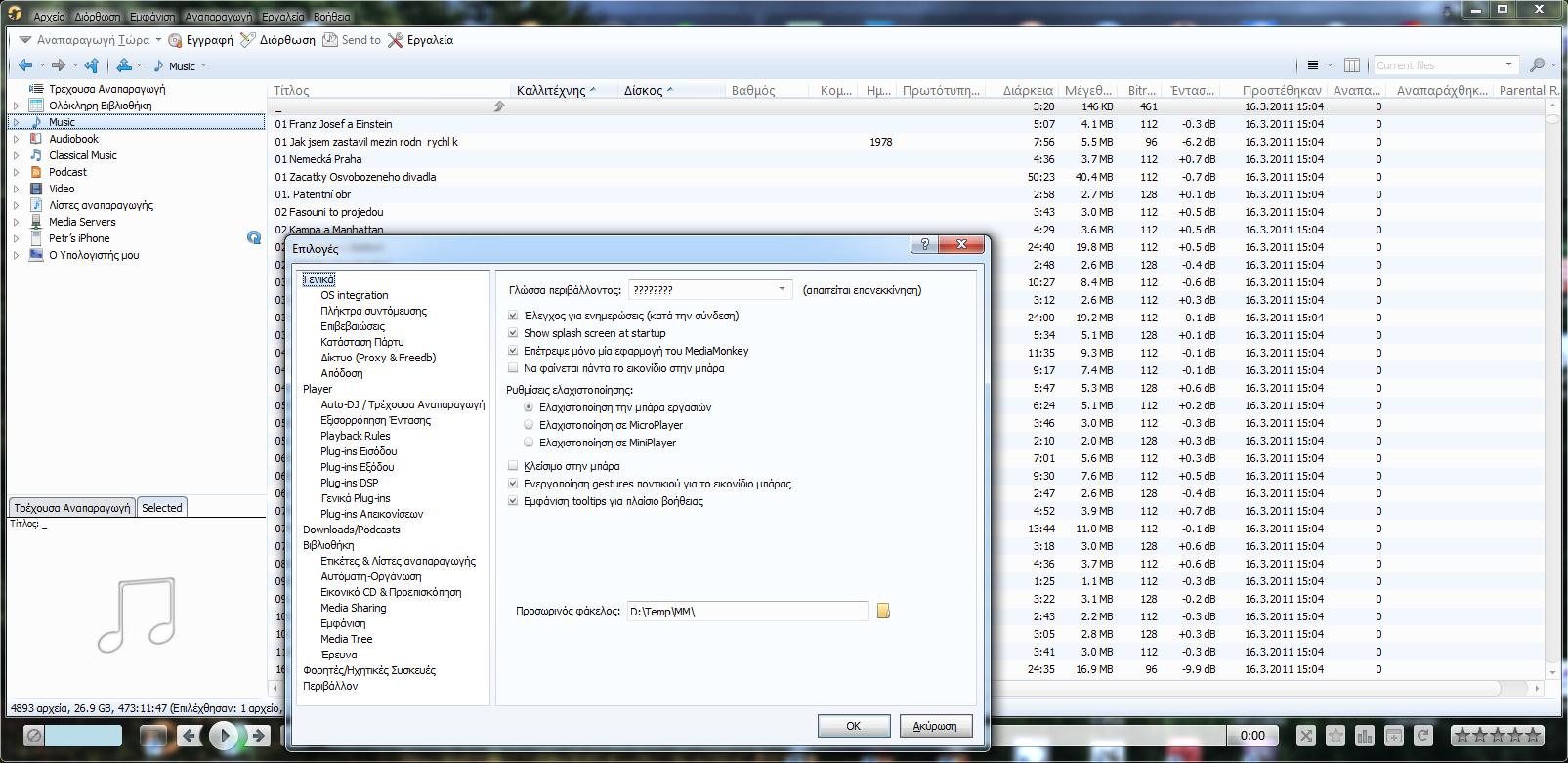The height and width of the screenshot is (763, 1568).
Task: Click the column browser view icon
Action: (1352, 65)
